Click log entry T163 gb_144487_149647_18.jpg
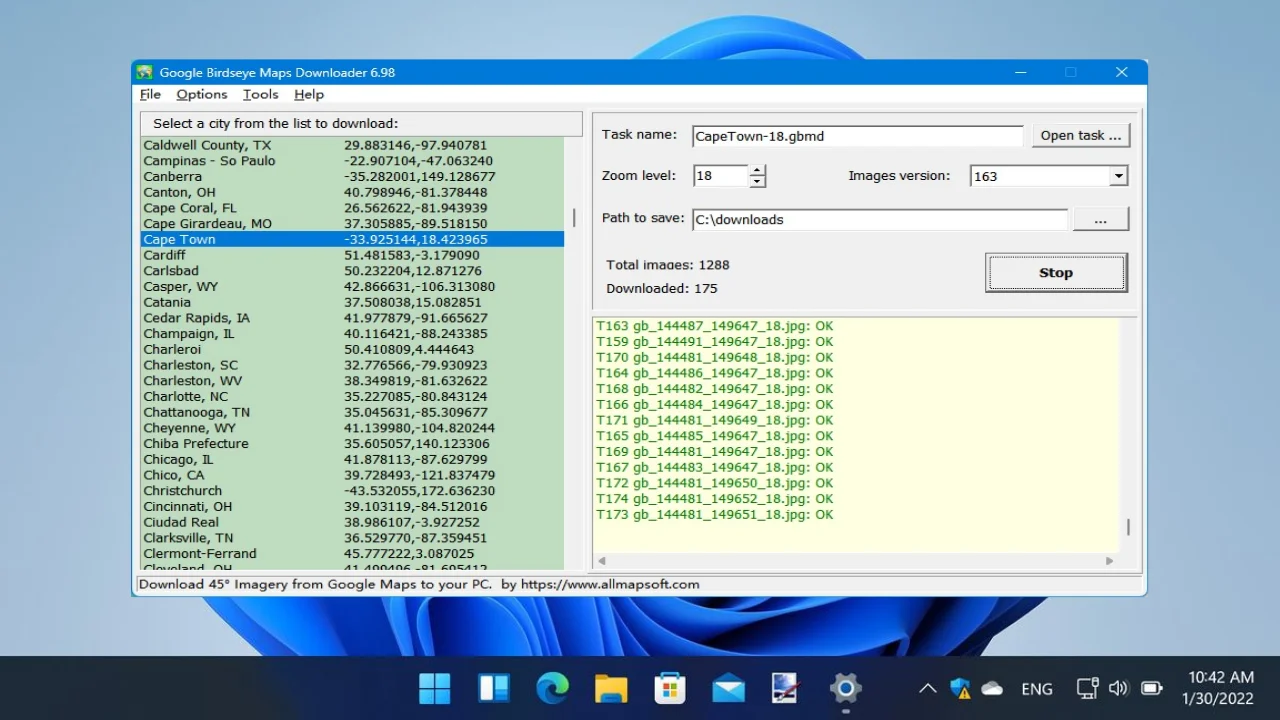The image size is (1280, 720). click(x=714, y=326)
